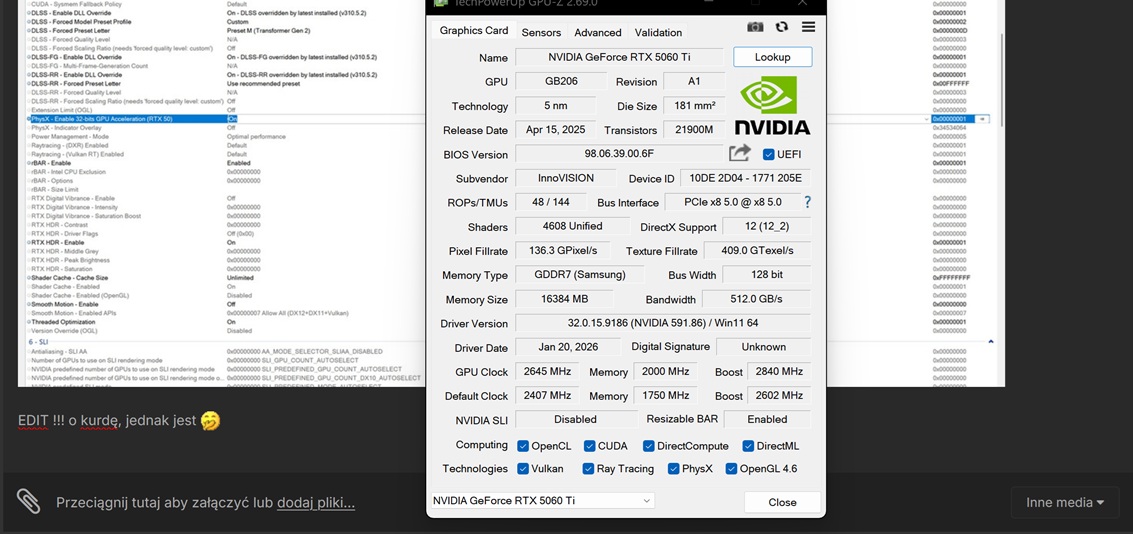Click the Technology value 5 nm
Image resolution: width=1133 pixels, height=534 pixels.
556,105
